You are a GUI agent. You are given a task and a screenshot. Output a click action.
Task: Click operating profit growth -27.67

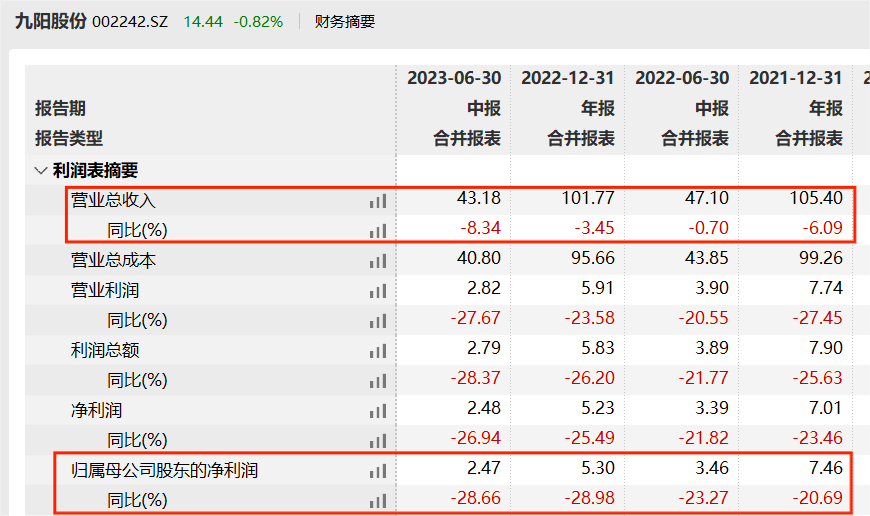(x=476, y=318)
